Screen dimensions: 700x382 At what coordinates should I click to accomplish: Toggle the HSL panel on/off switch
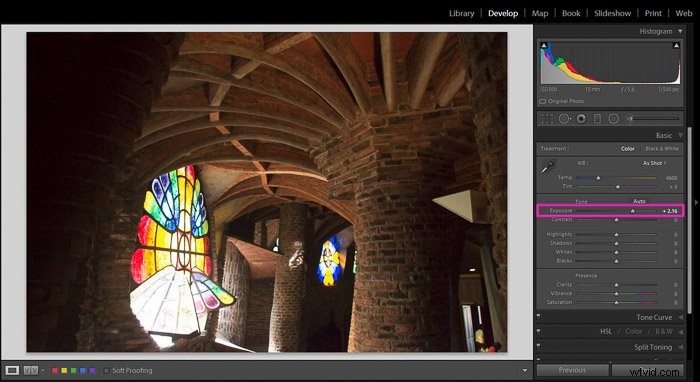[538, 331]
